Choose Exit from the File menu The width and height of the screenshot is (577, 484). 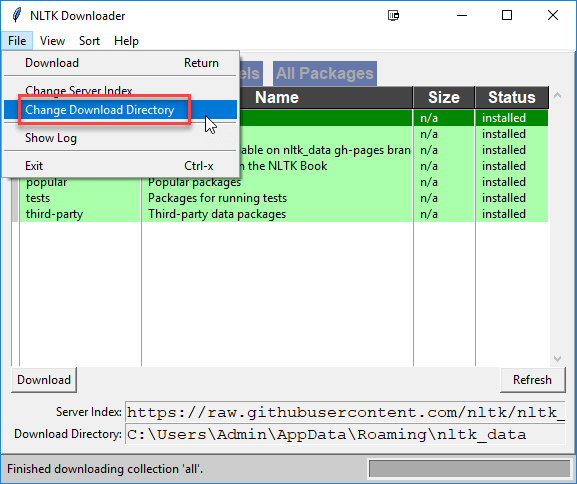[120, 166]
